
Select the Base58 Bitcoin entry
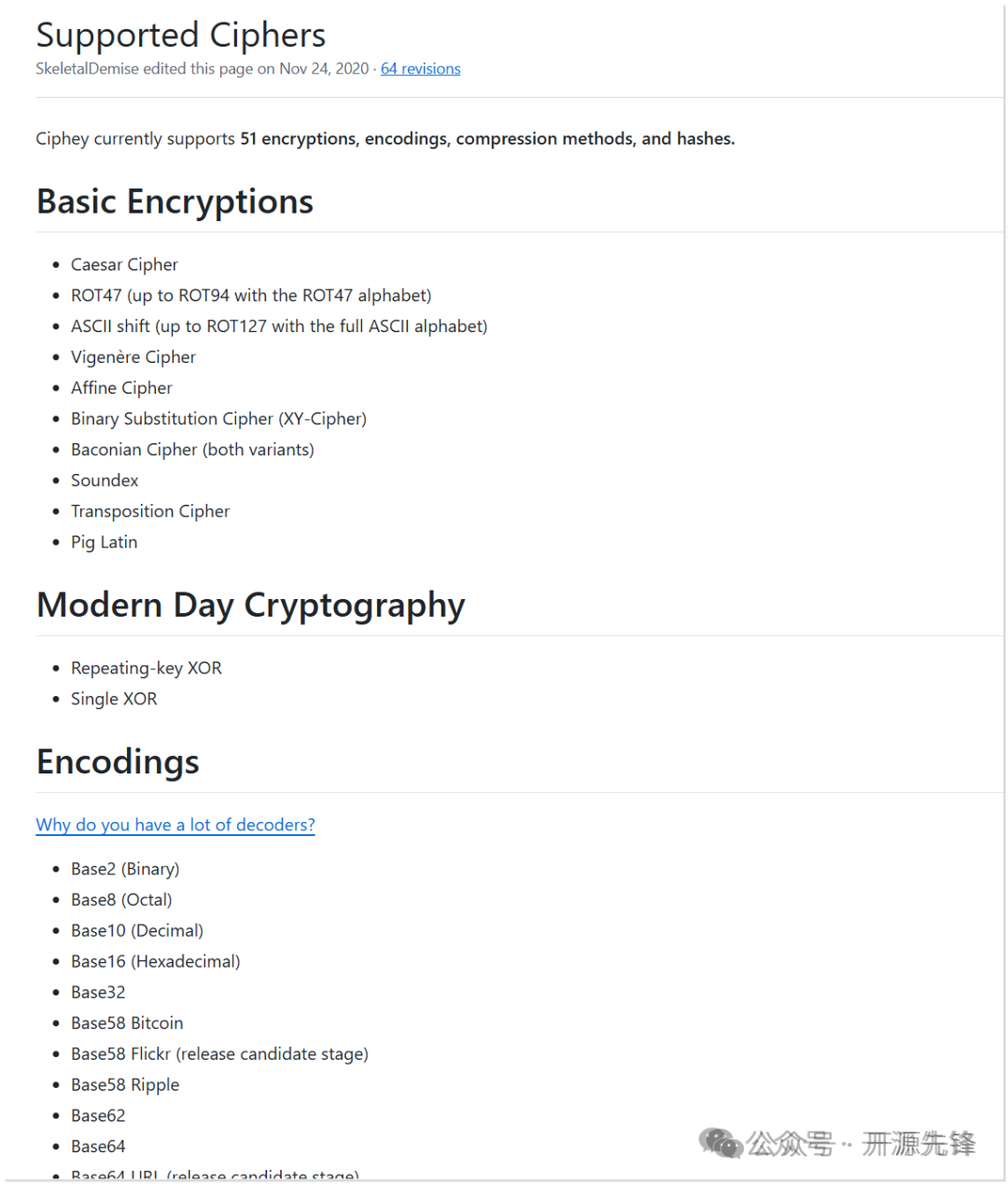pyautogui.click(x=127, y=1023)
